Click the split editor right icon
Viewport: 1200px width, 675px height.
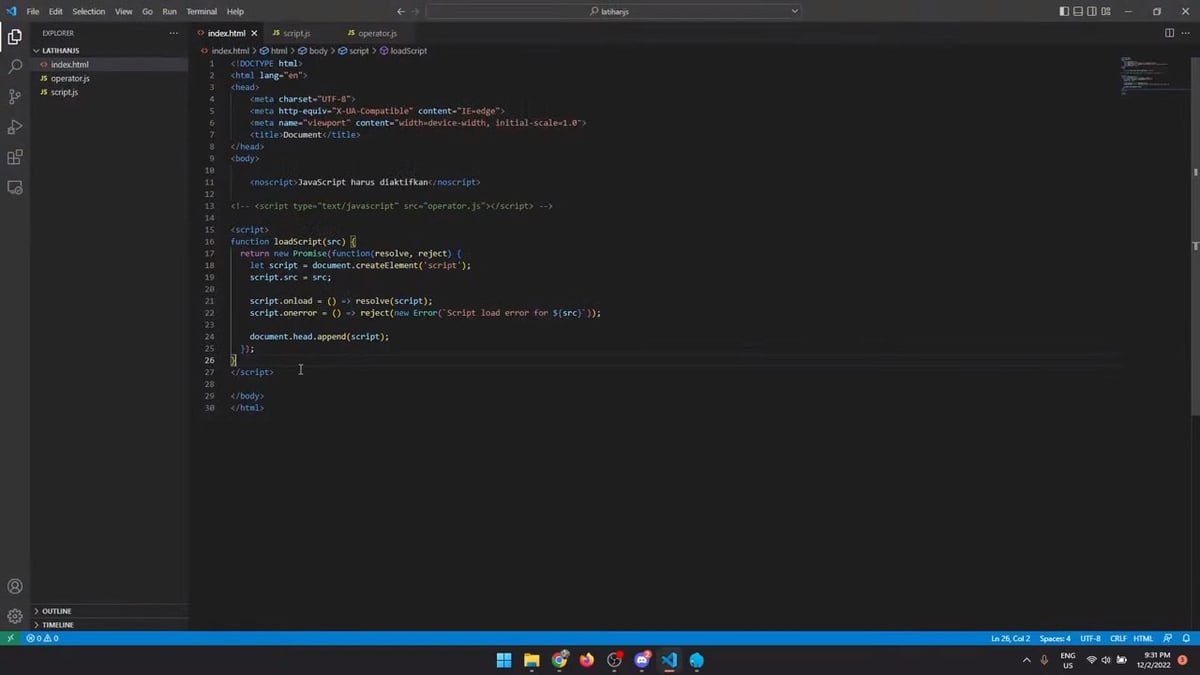[x=1170, y=33]
